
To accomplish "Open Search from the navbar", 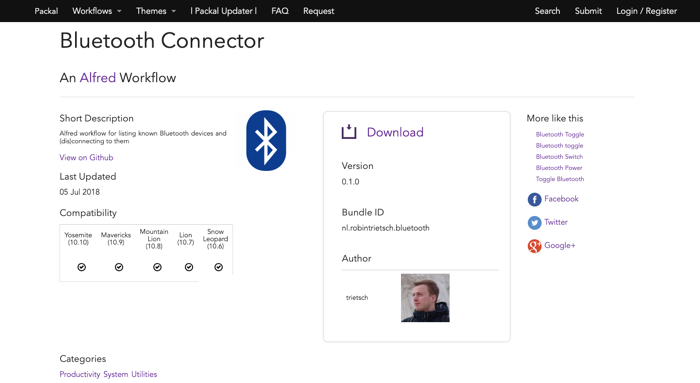I will click(x=547, y=11).
